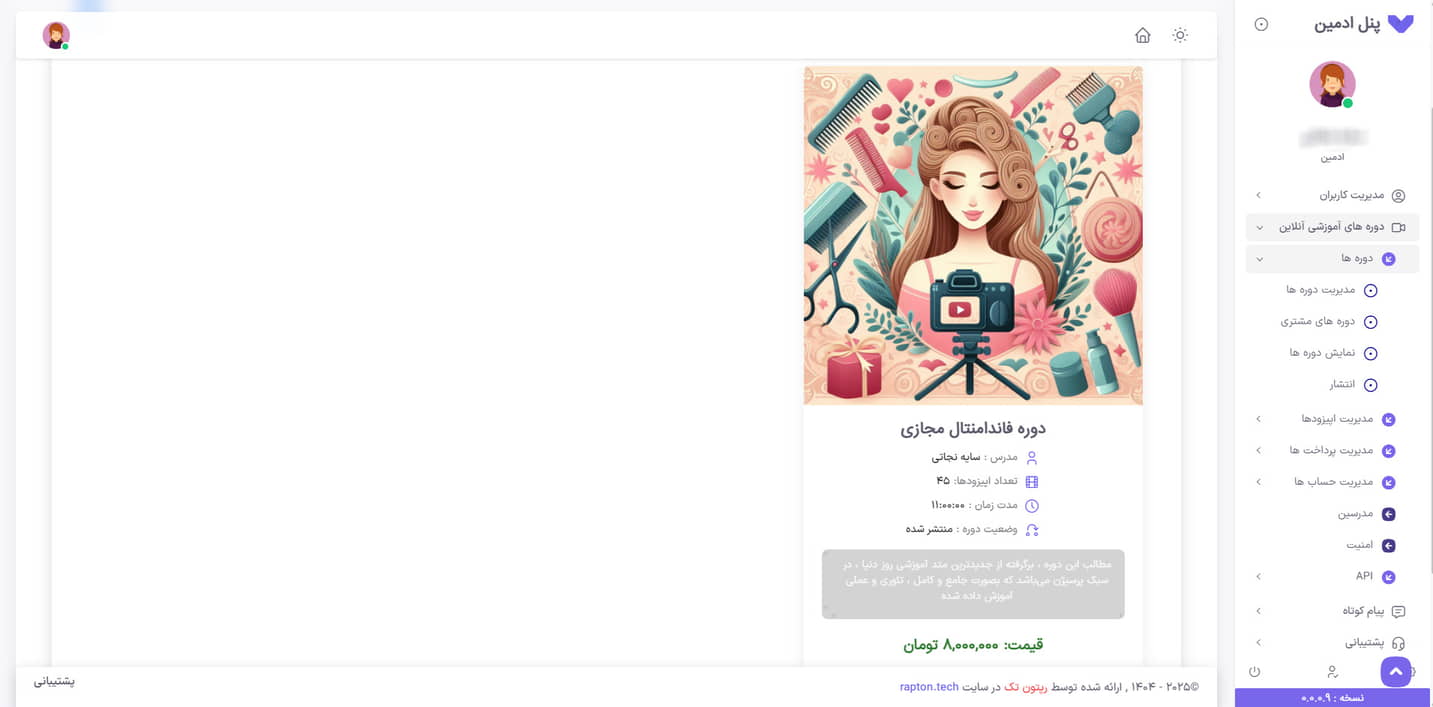This screenshot has width=1433, height=707.
Task: Click the heart logo beside پنل ادمین
Action: pyautogui.click(x=1401, y=24)
